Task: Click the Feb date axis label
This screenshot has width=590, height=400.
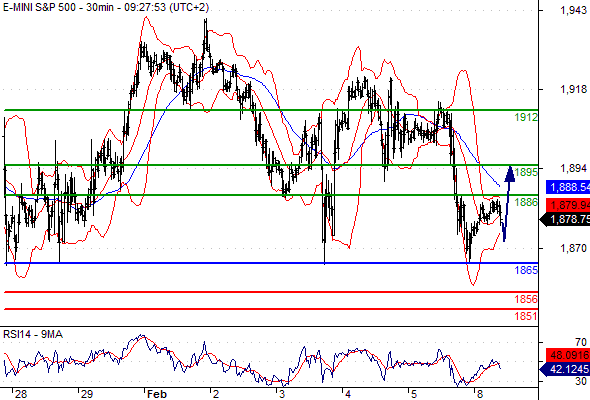Action: 157,394
